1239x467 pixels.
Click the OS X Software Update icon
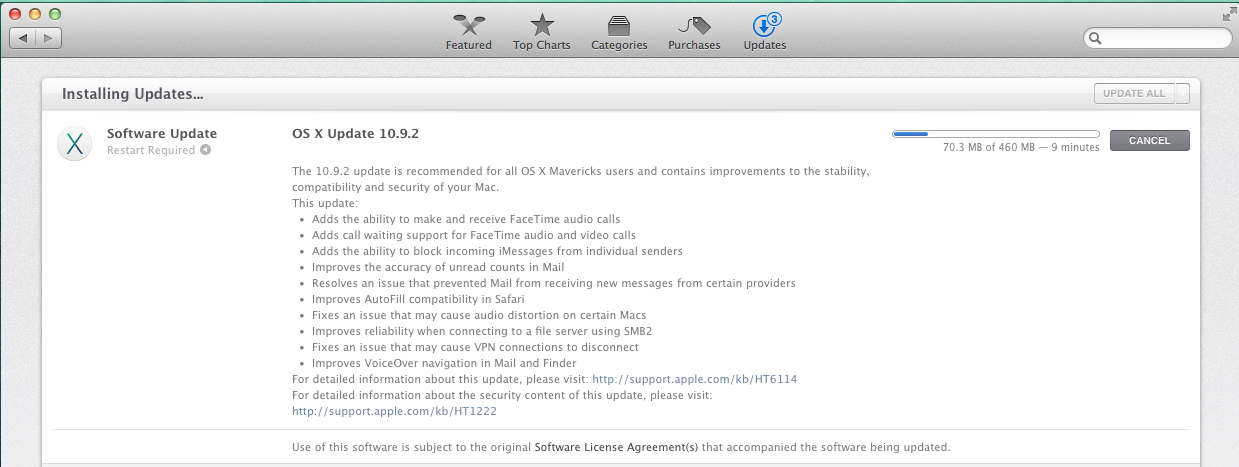point(74,144)
